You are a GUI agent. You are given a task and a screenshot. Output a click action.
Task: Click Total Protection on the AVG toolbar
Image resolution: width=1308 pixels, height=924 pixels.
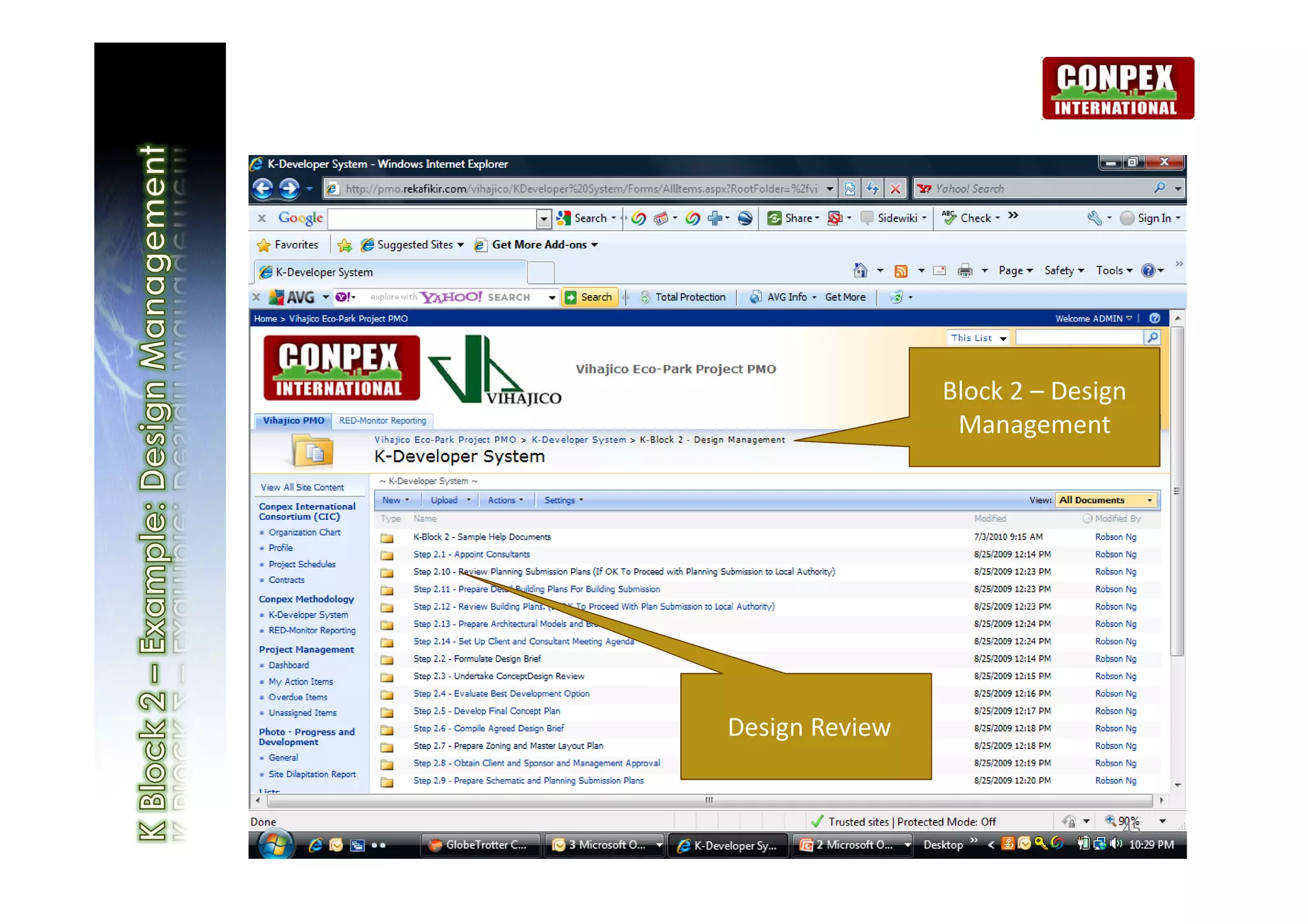pyautogui.click(x=682, y=297)
